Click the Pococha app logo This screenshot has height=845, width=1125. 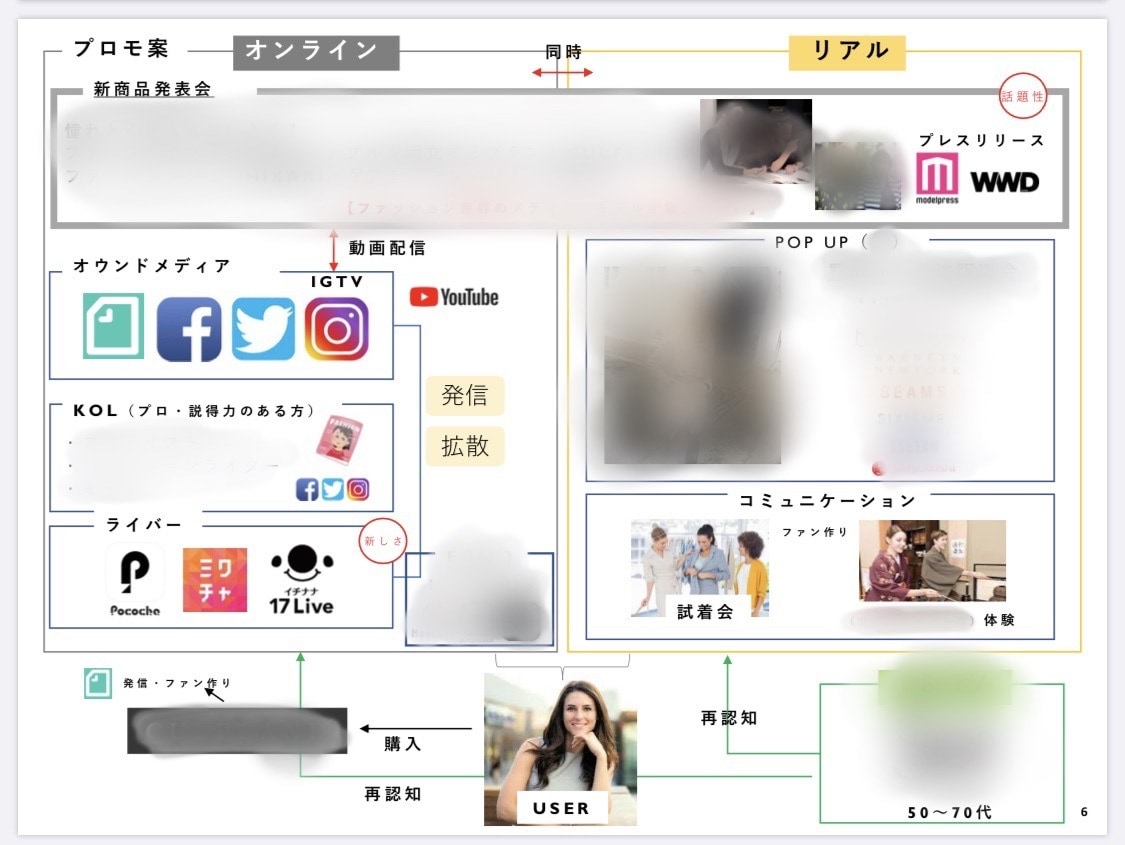tap(135, 580)
